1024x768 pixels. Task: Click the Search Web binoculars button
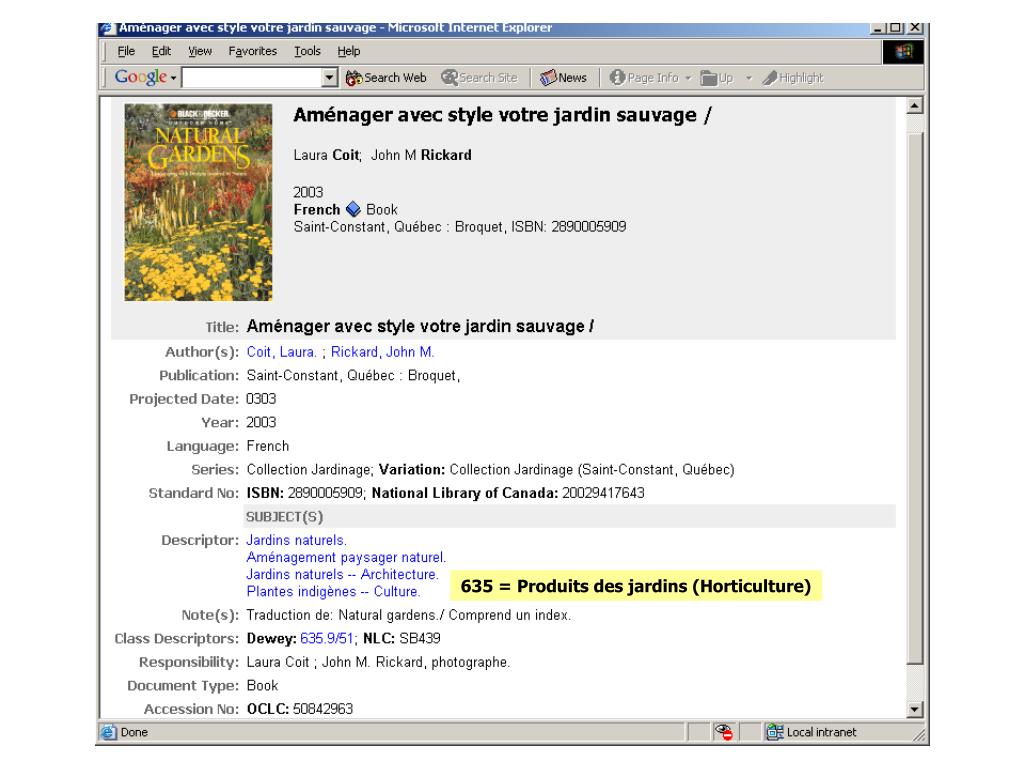(x=386, y=78)
